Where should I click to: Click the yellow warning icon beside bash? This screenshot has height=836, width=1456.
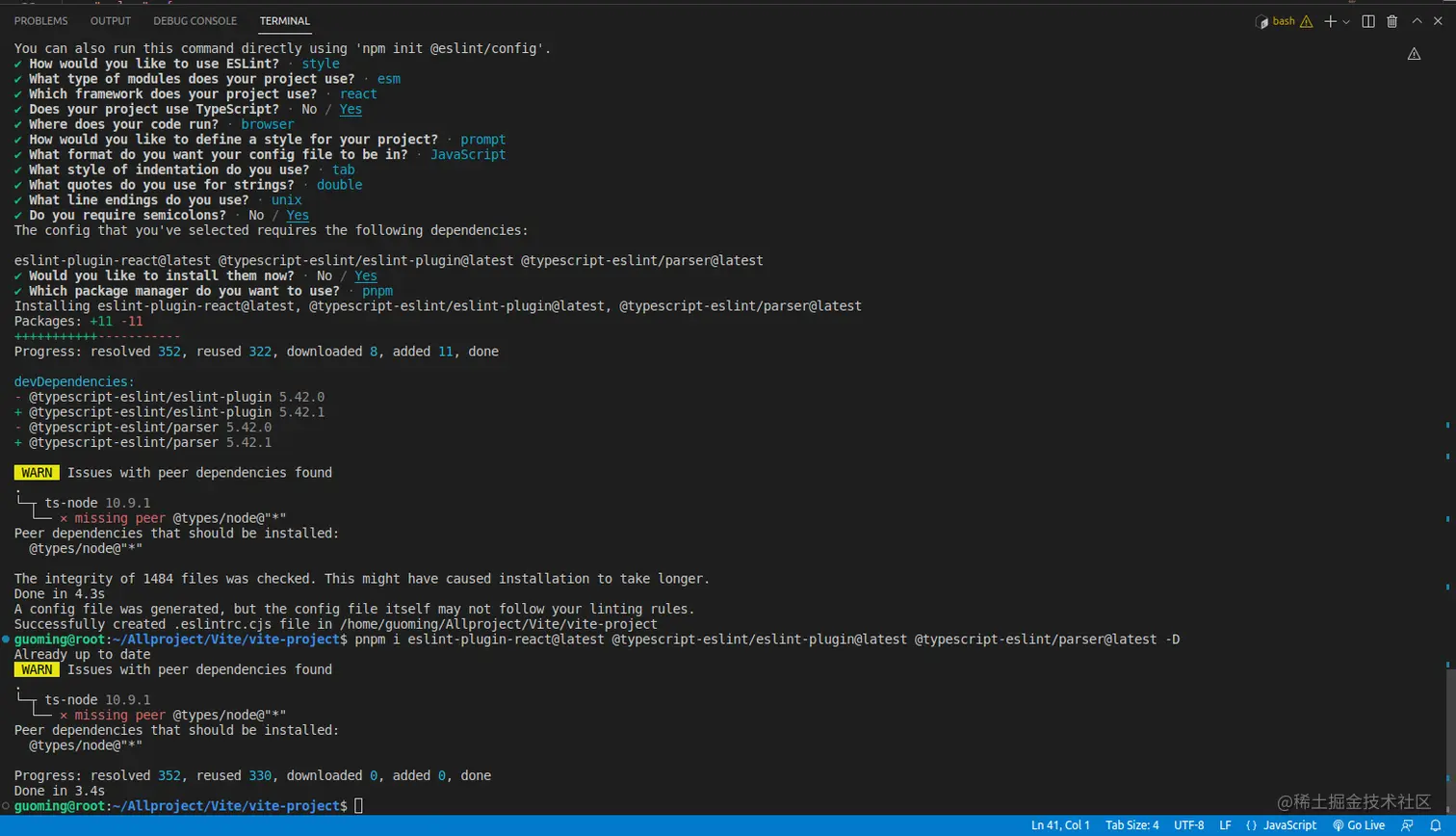(x=1306, y=21)
